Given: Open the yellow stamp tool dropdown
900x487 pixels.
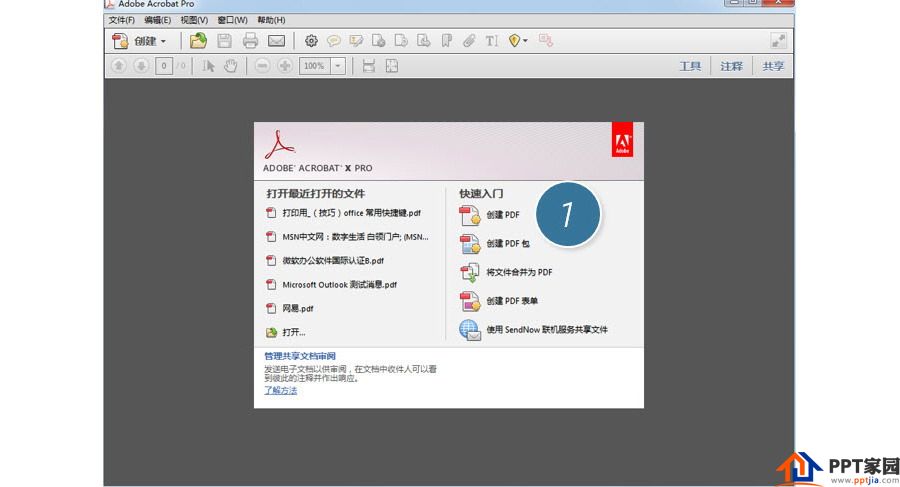Looking at the screenshot, I should [518, 41].
